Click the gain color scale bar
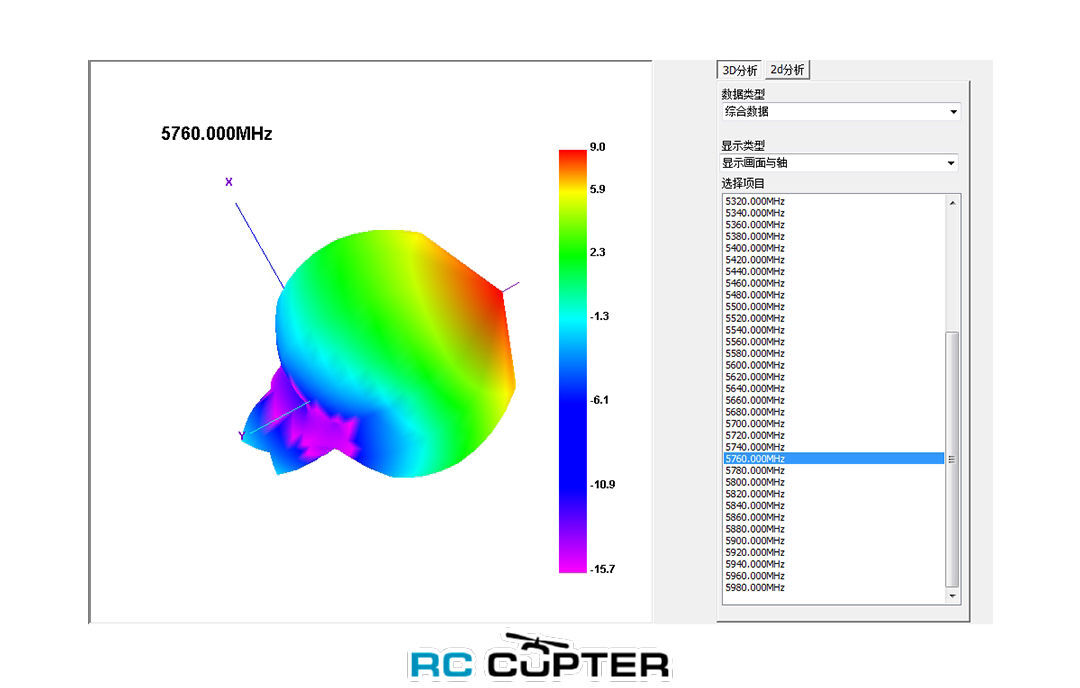The height and width of the screenshot is (688, 1080). click(572, 361)
